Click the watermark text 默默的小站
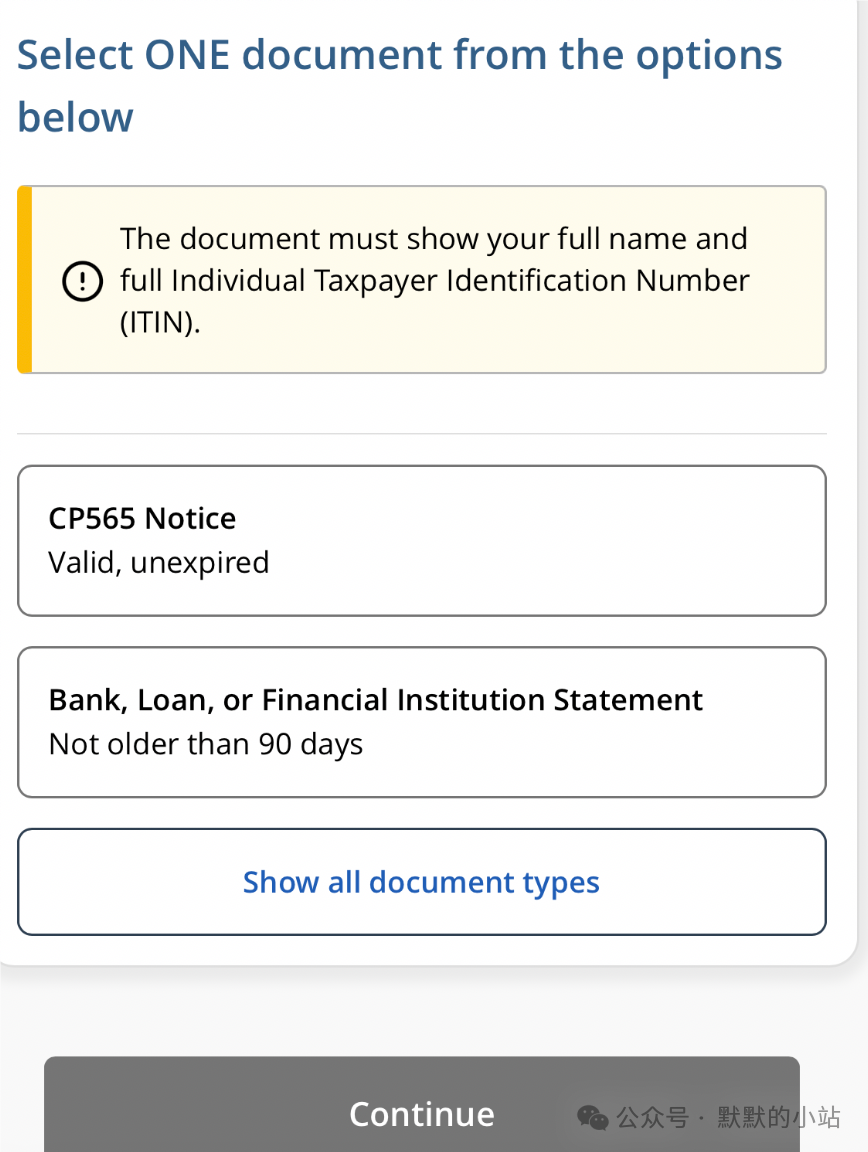This screenshot has width=868, height=1152. point(779,1117)
